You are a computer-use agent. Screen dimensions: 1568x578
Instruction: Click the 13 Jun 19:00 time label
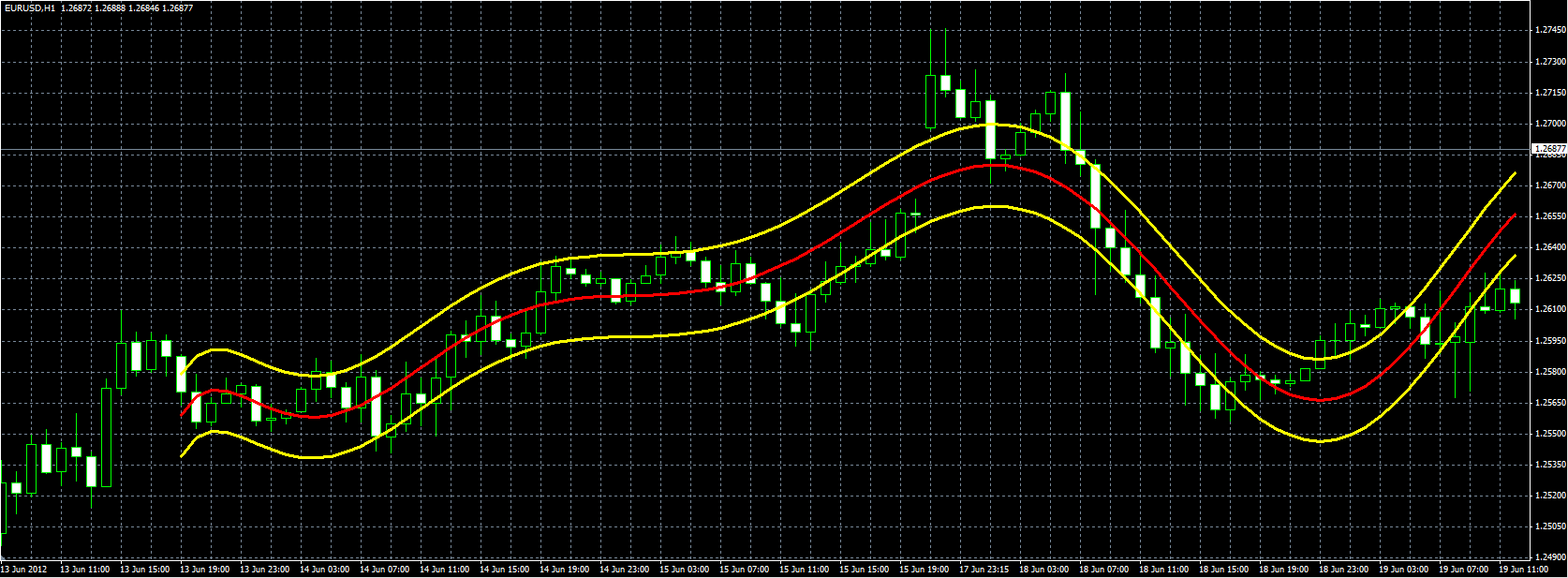(x=204, y=570)
